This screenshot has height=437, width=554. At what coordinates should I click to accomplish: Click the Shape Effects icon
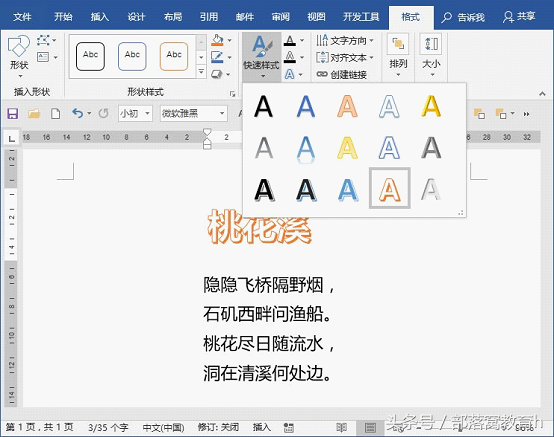coord(217,74)
